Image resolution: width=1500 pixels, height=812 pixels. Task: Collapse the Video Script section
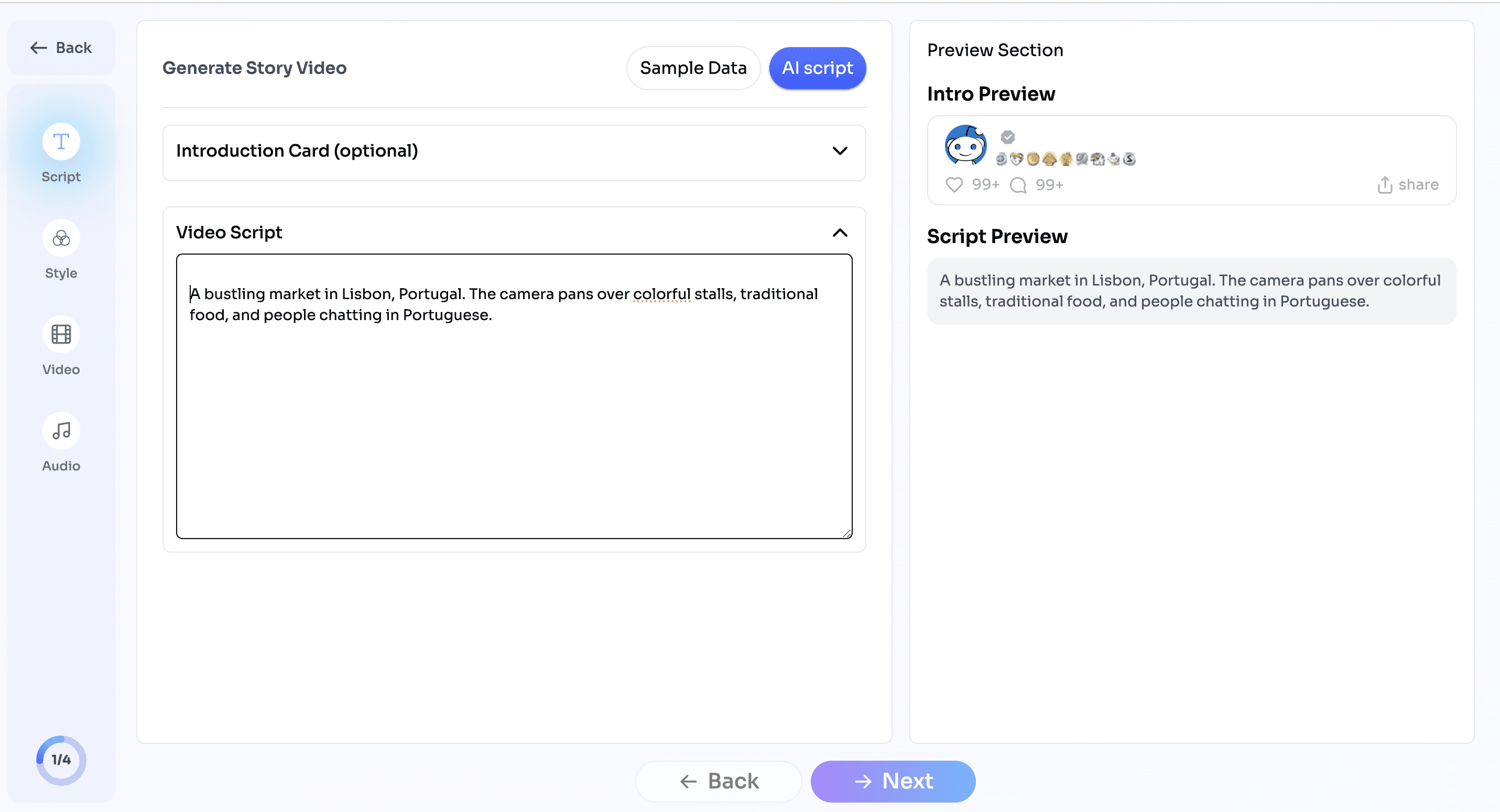click(x=841, y=232)
